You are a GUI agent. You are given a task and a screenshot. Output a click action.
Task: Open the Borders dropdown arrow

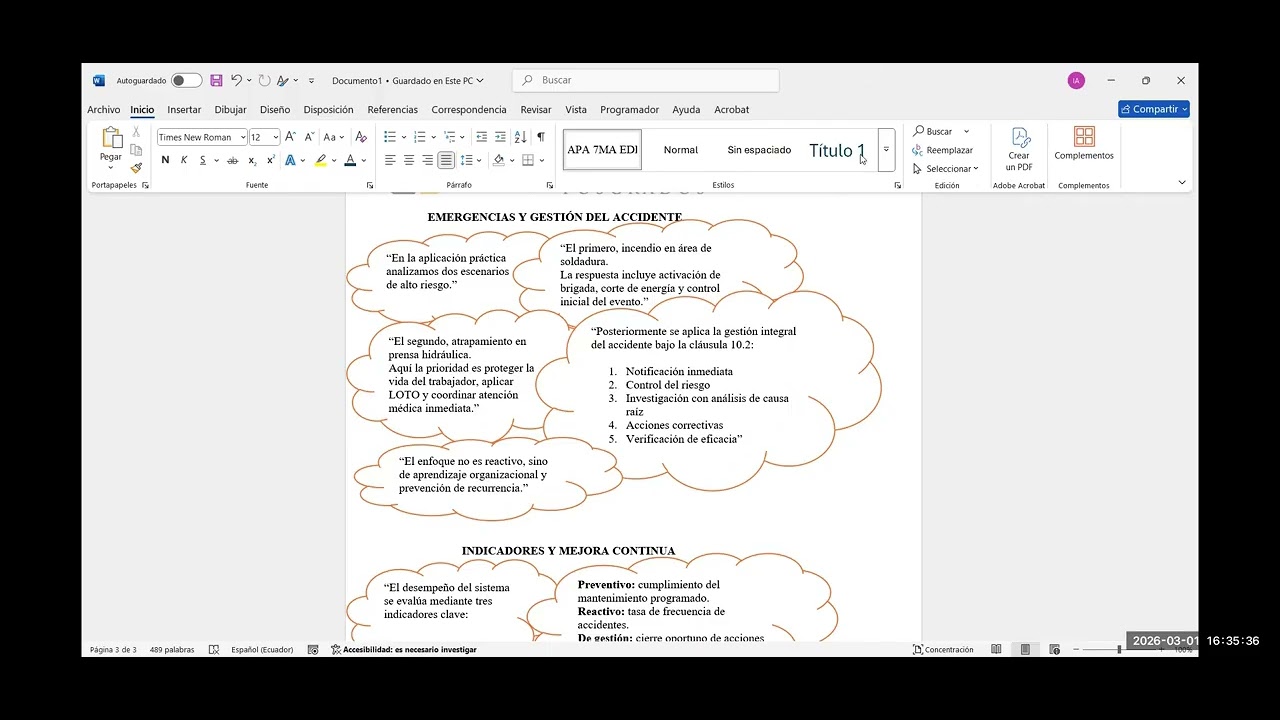(541, 160)
